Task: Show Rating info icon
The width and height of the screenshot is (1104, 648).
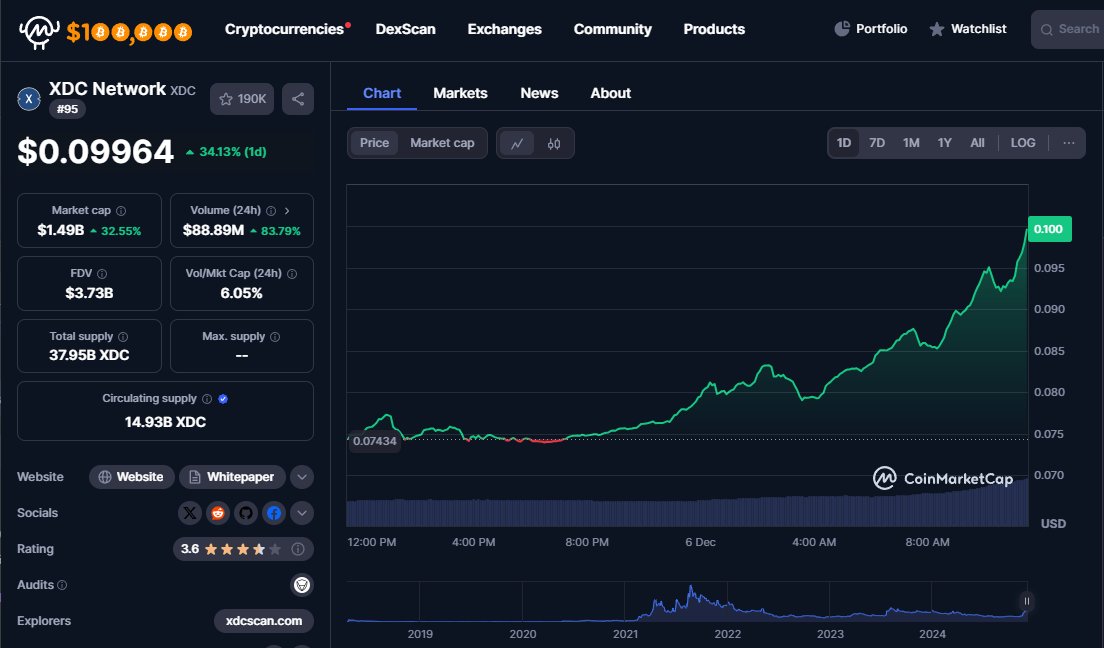Action: click(298, 549)
